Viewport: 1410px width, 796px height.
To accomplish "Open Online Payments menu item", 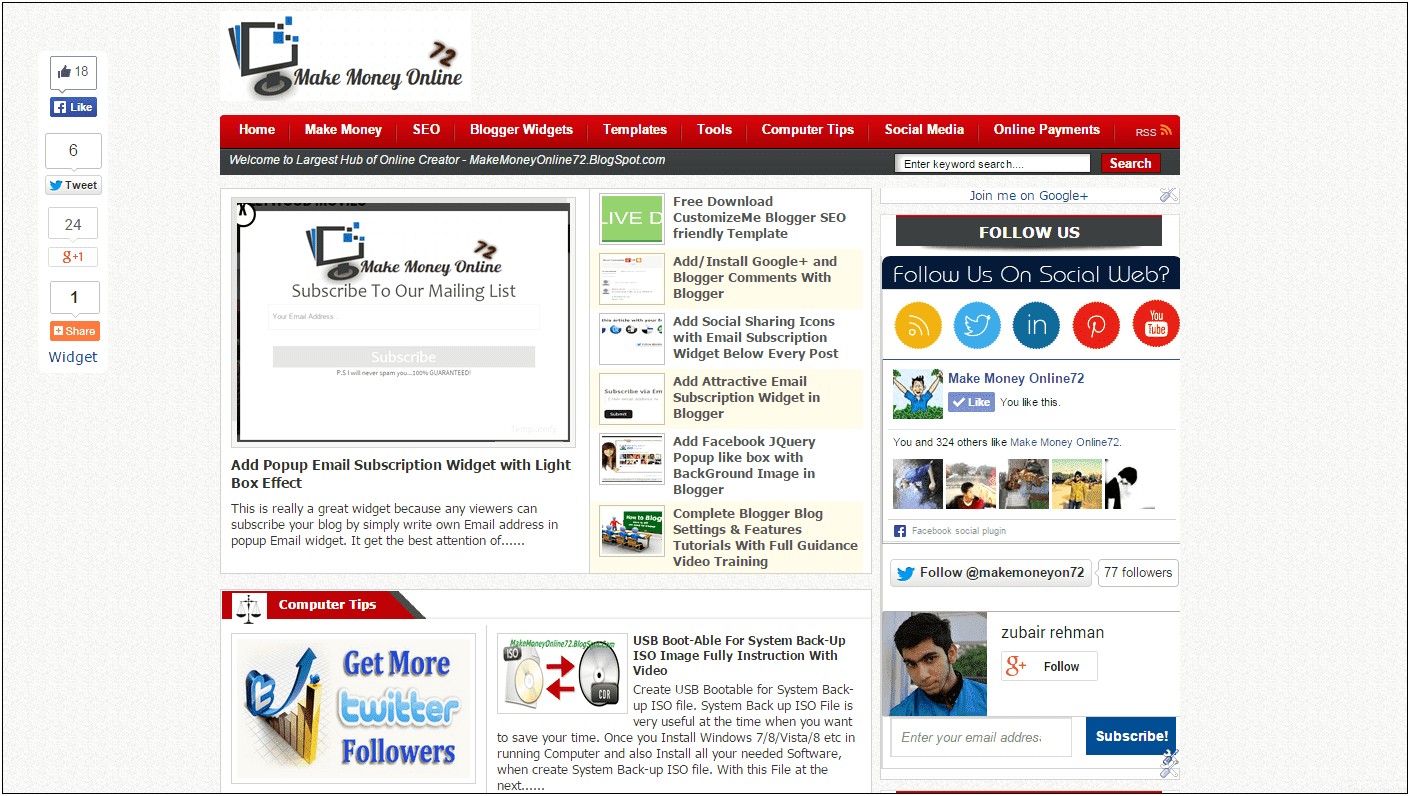I will coord(1046,130).
